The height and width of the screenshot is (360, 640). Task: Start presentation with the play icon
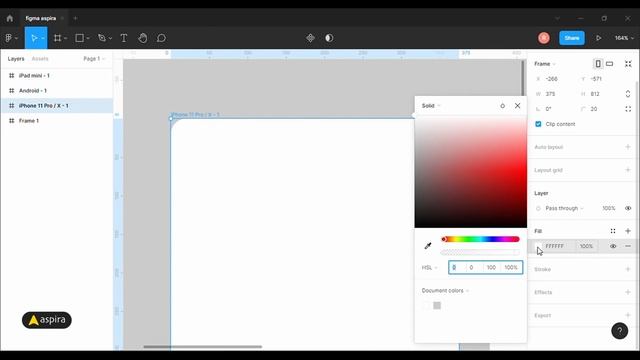click(598, 38)
